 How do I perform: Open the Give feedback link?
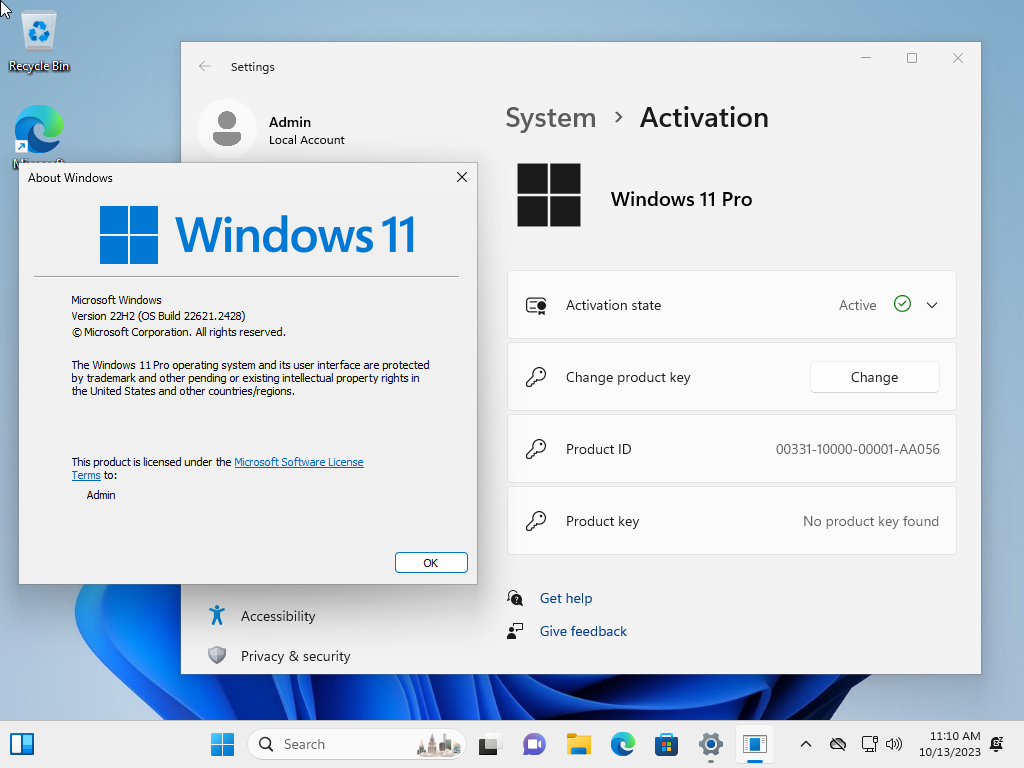click(583, 632)
